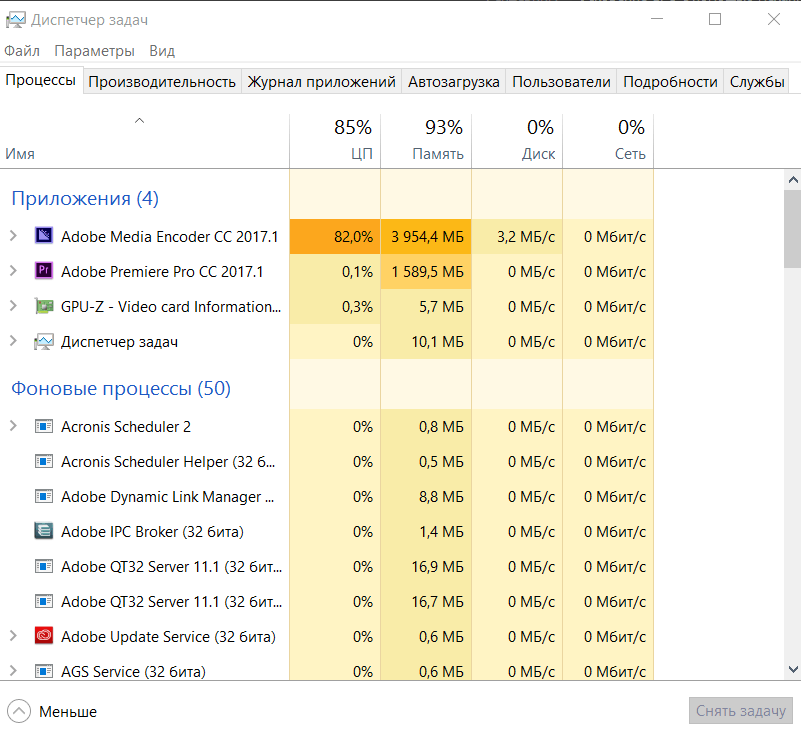Click the 0,3% CPU value for GPU-Z

coord(357,307)
